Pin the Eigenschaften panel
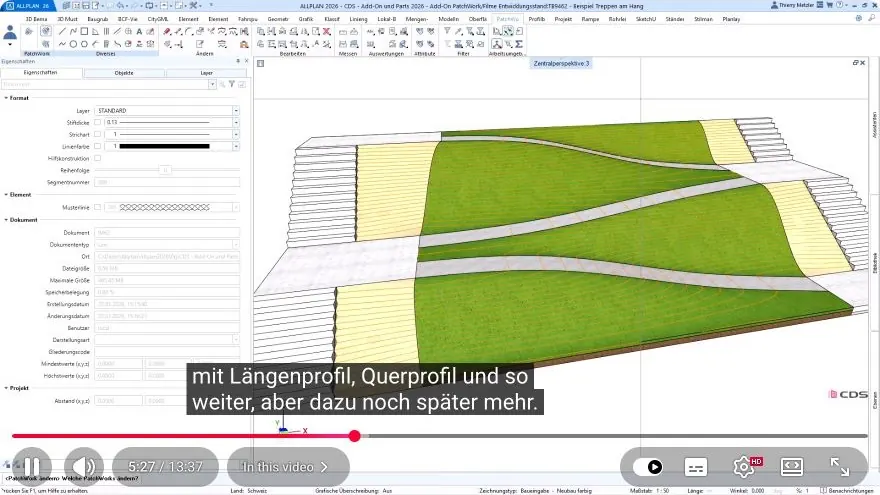This screenshot has height=495, width=880. (238, 61)
